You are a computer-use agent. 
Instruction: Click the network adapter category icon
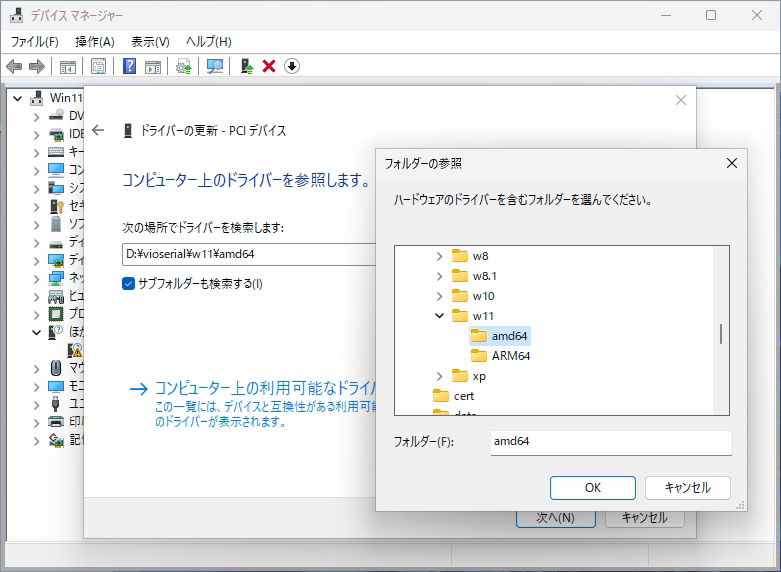coord(56,278)
